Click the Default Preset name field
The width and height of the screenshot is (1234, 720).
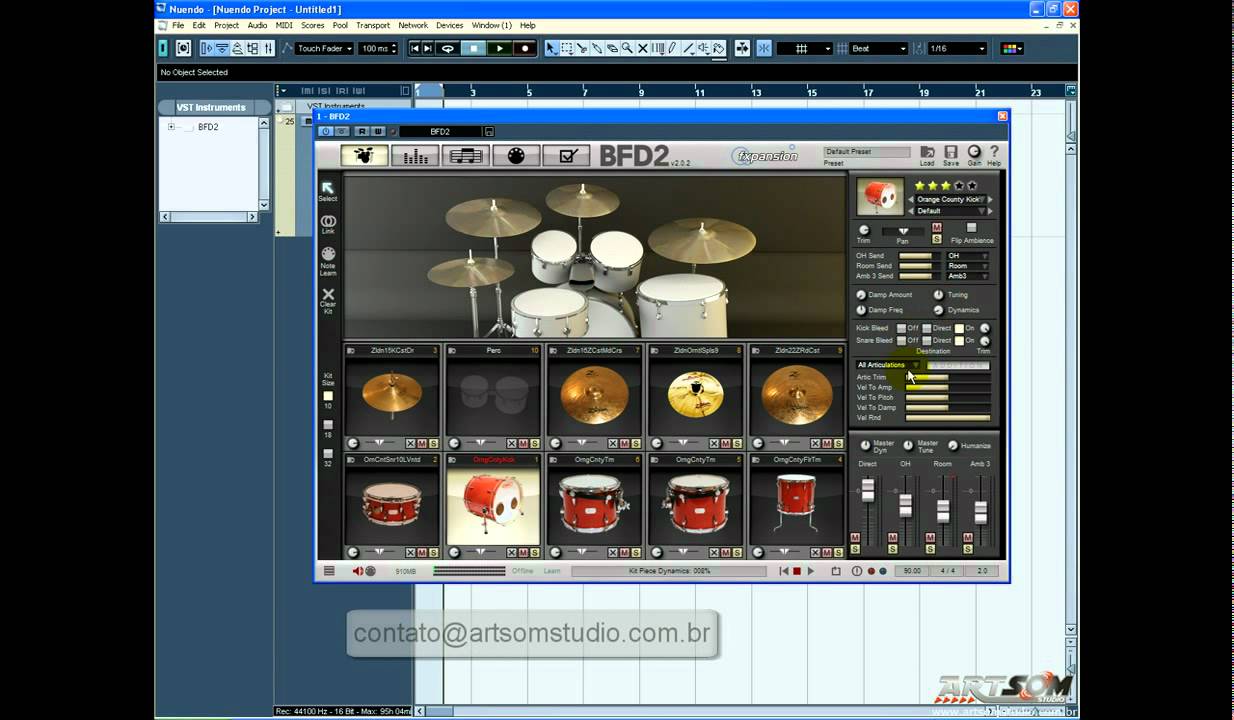(867, 152)
